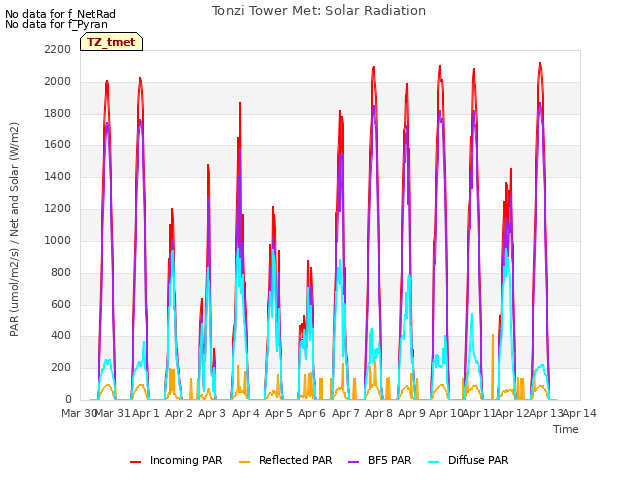Click the 'Time' x-axis label
The image size is (640, 480).
coord(566,429)
